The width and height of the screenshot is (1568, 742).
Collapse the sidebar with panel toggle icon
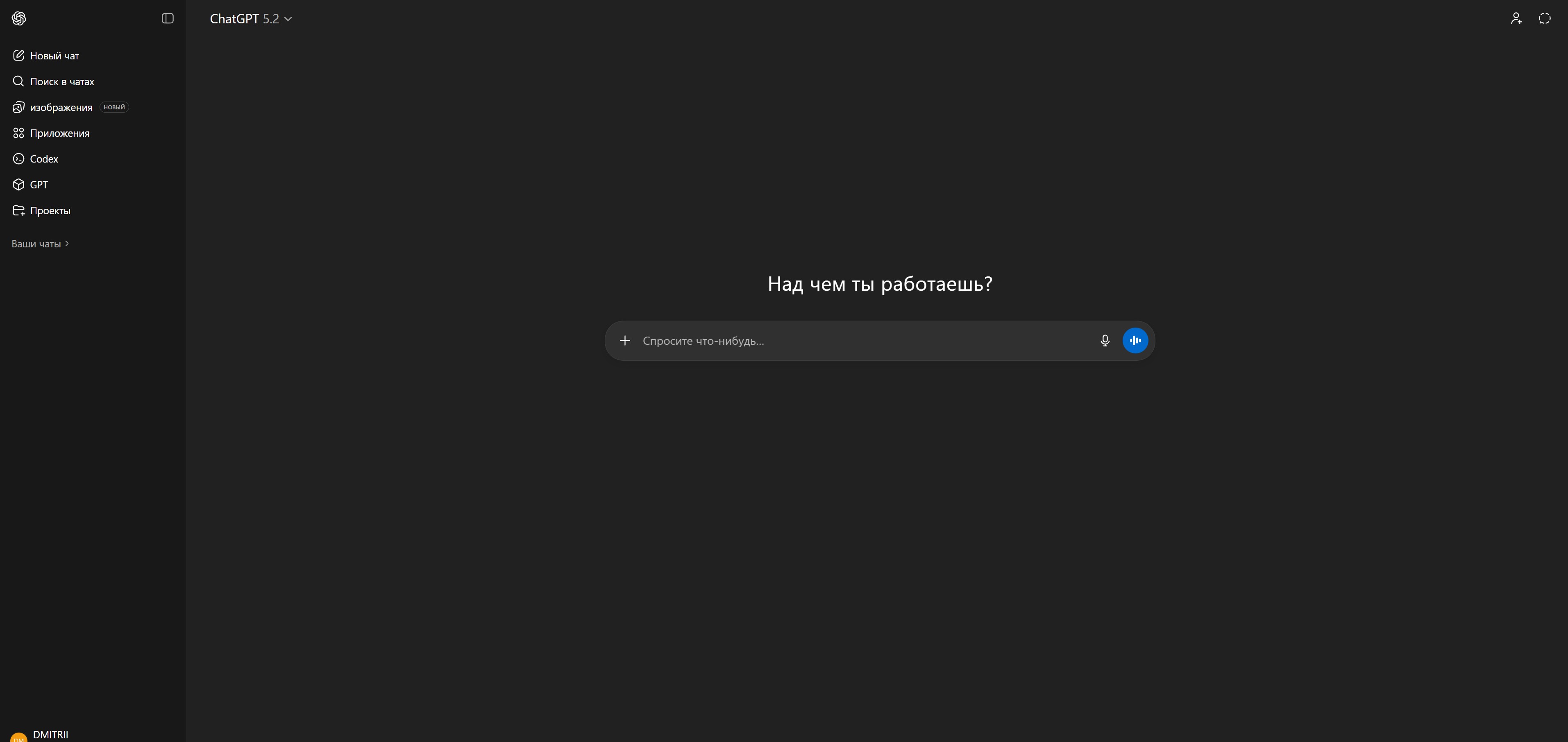[x=168, y=18]
